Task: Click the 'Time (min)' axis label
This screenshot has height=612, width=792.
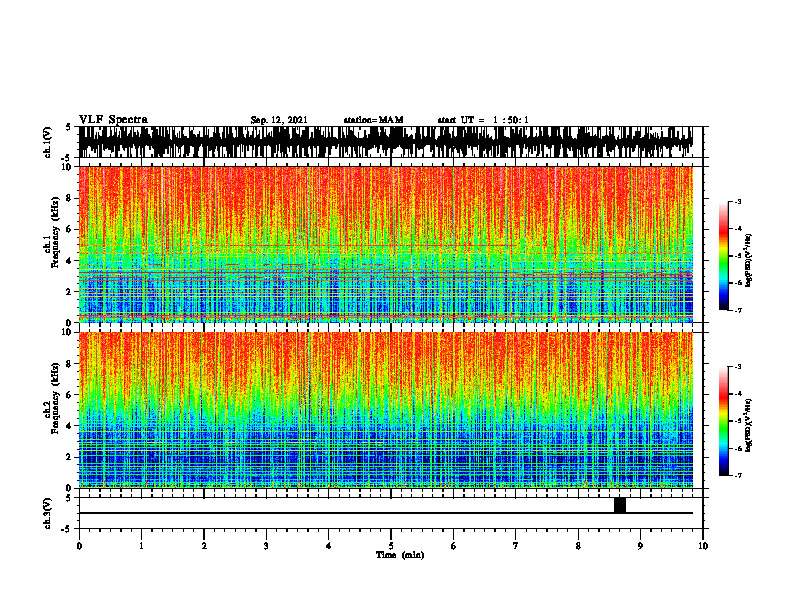Action: [400, 555]
